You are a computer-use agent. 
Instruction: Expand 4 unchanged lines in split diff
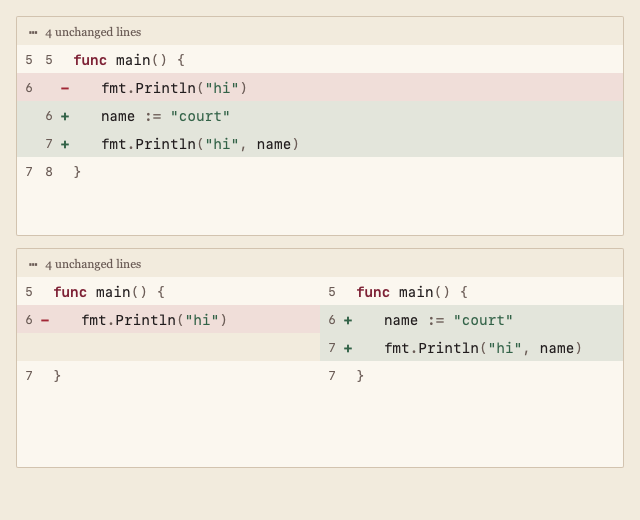click(320, 264)
